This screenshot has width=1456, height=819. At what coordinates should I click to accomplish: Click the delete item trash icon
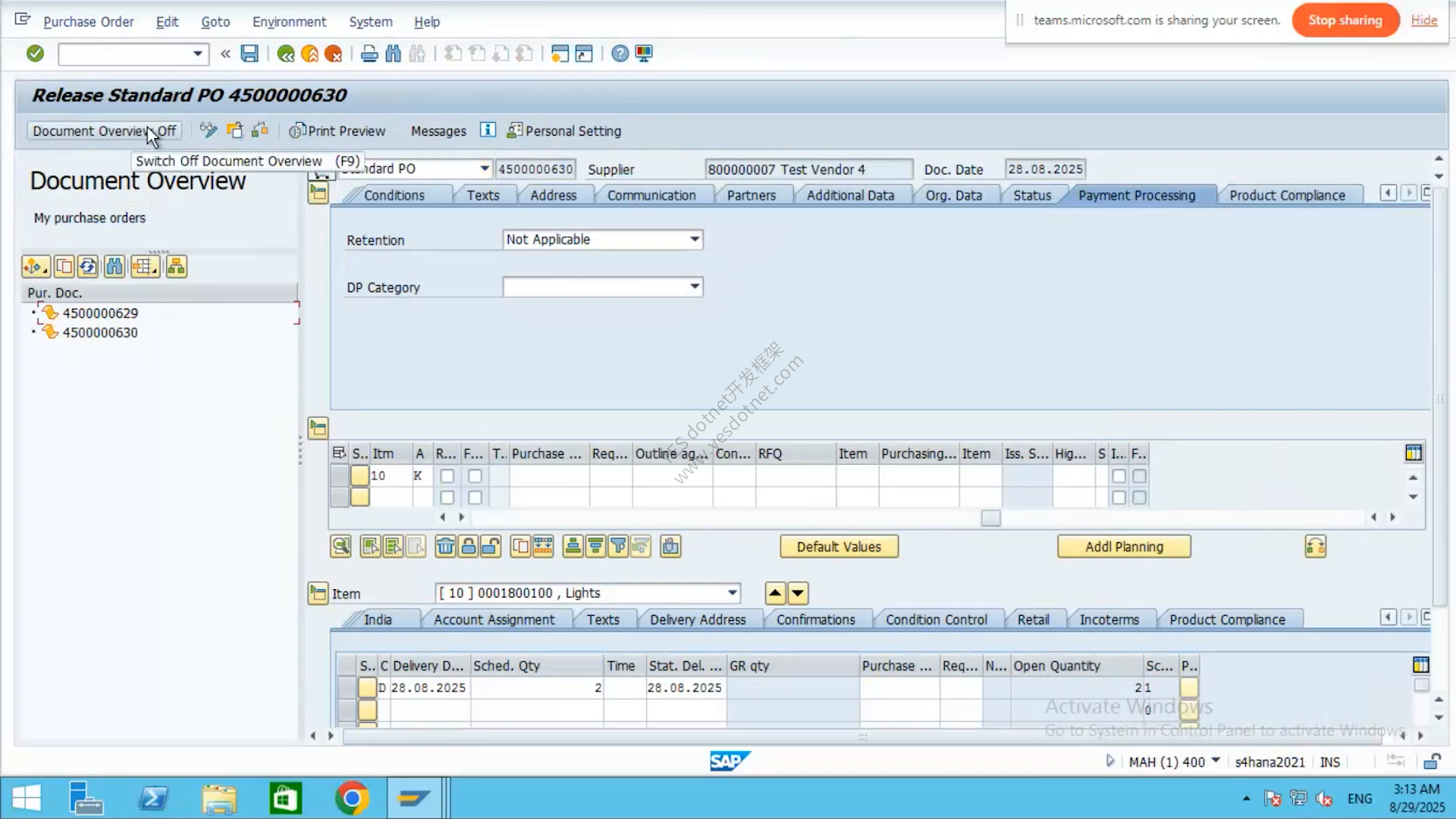445,546
